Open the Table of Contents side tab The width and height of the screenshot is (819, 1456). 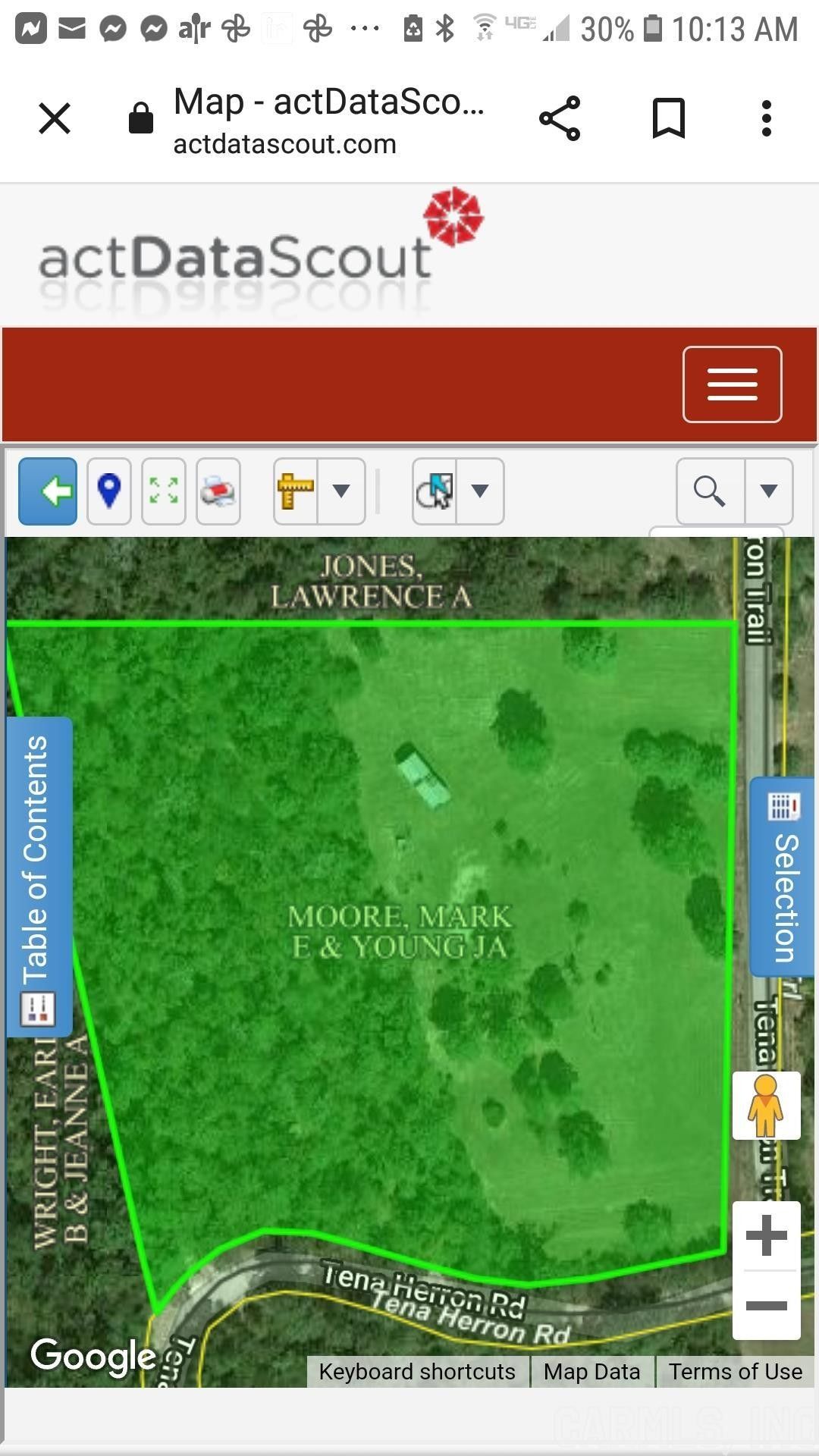(39, 877)
